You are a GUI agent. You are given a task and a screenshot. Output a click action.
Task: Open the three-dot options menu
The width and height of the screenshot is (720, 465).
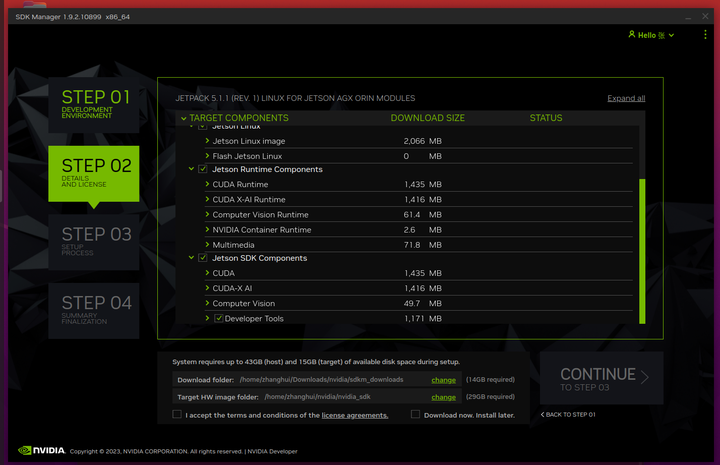(705, 35)
